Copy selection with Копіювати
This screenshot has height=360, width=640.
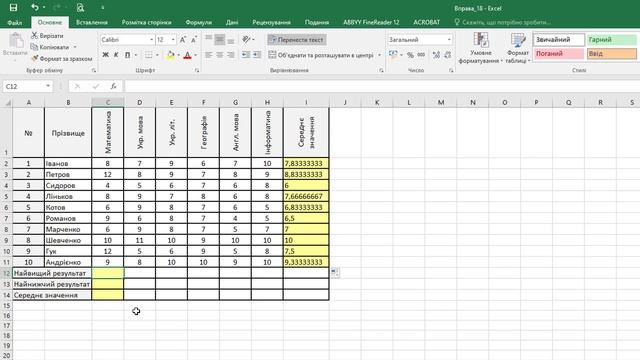51,47
